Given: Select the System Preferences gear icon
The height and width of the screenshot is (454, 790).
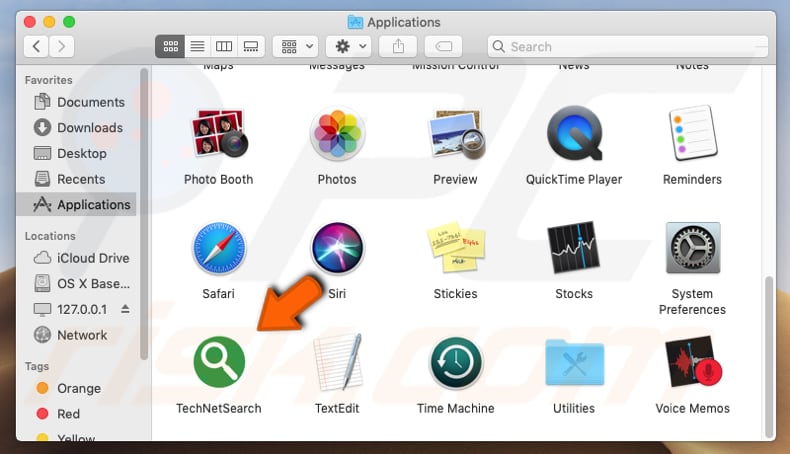Looking at the screenshot, I should [693, 248].
